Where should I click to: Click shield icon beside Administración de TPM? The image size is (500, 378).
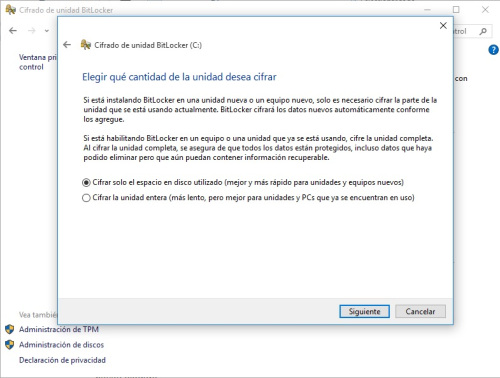(10, 329)
